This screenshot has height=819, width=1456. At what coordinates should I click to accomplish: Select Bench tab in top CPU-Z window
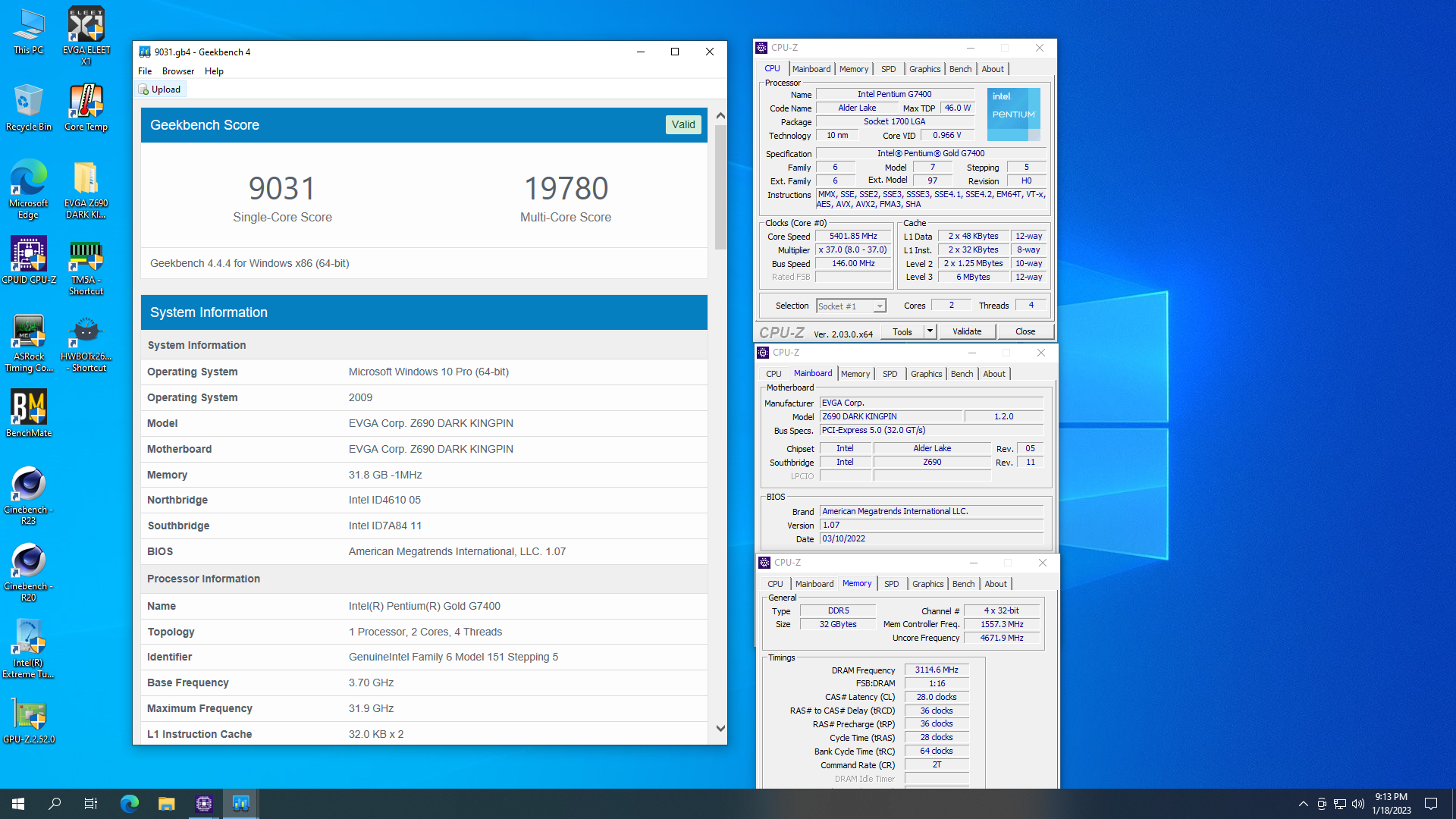pyautogui.click(x=960, y=69)
